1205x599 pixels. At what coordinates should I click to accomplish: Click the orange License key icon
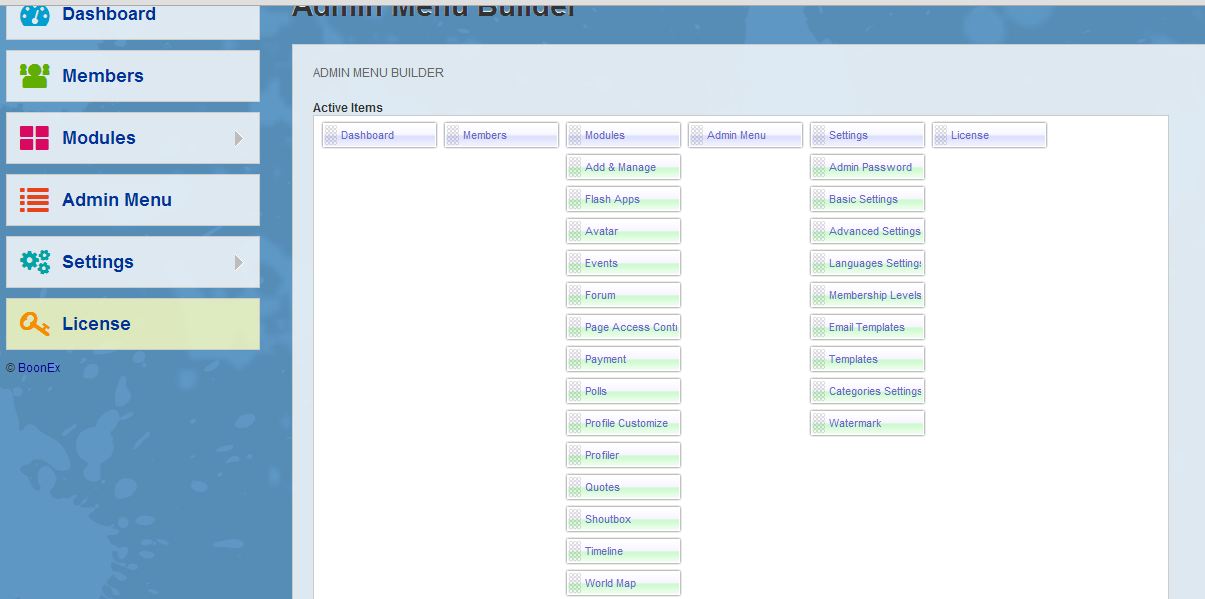point(34,324)
